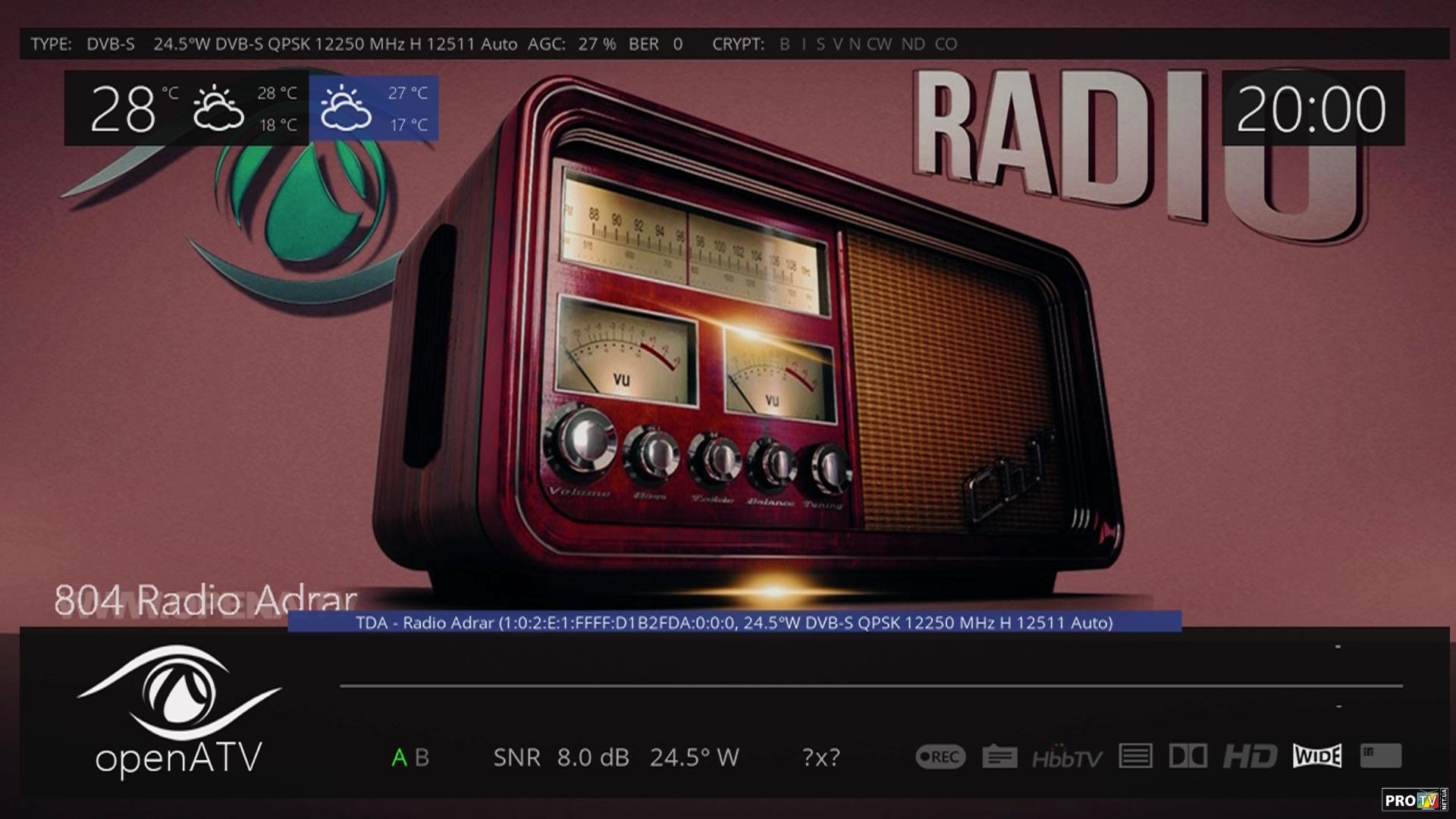
Task: Click the smartcard indicator icon
Action: pos(1380,755)
